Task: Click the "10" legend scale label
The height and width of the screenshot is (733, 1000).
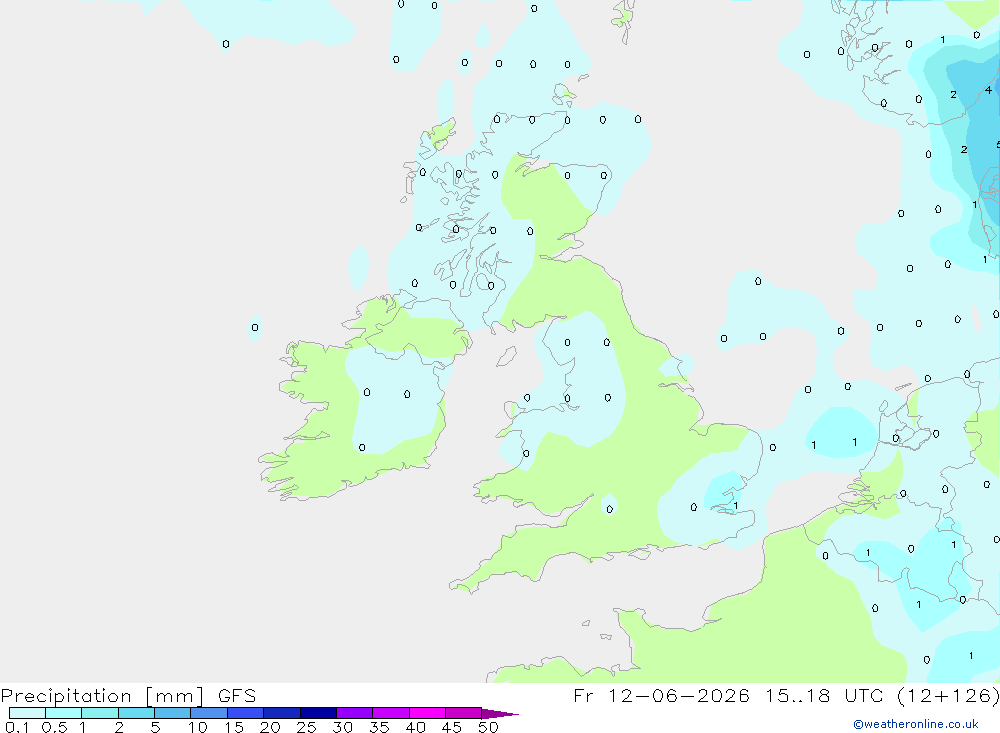Action: 198,727
